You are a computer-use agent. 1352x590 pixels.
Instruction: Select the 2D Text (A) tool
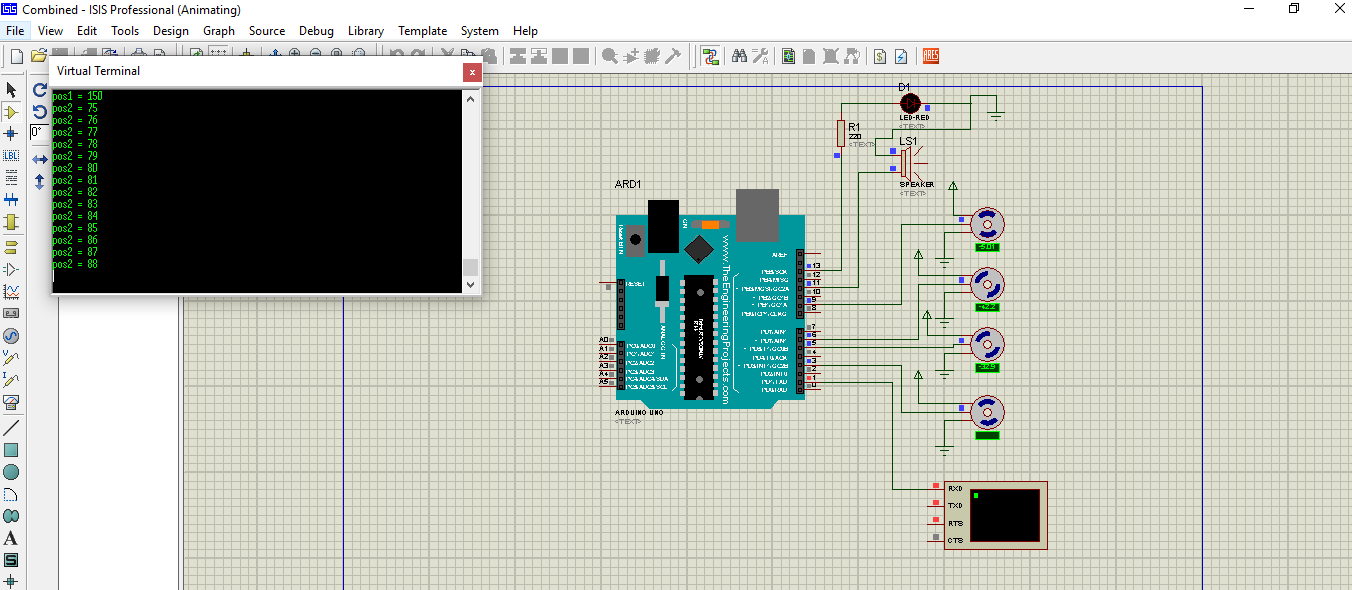point(11,538)
